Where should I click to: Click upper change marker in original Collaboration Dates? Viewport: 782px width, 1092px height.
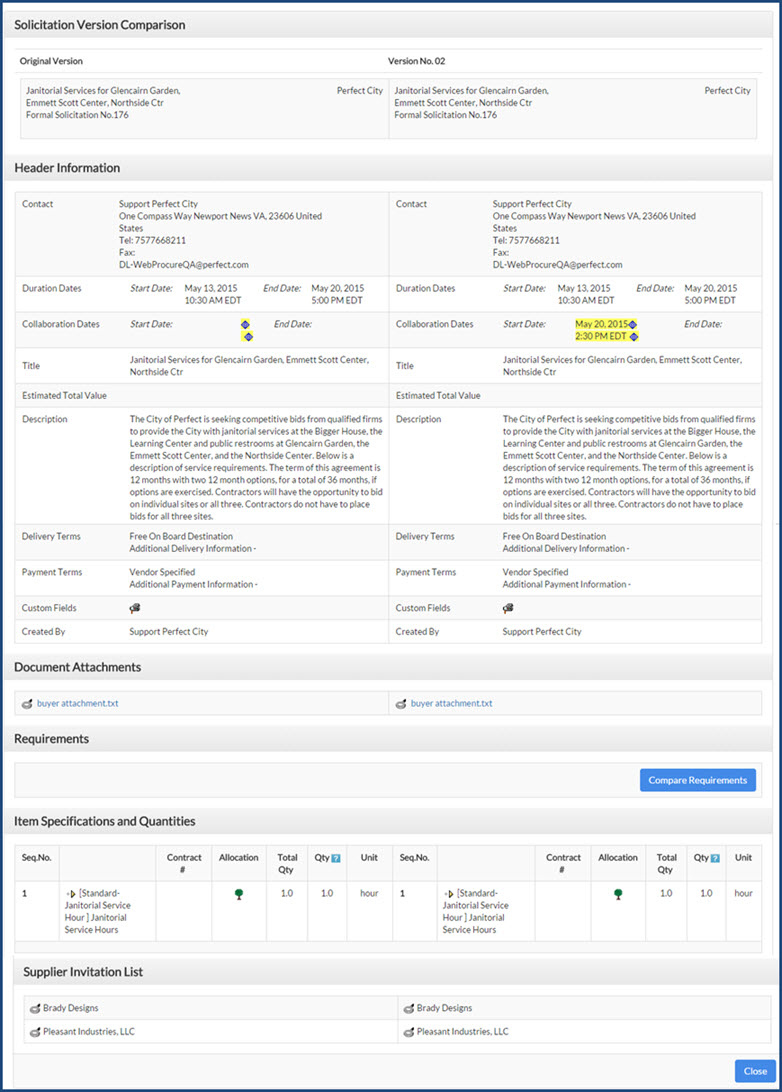tap(245, 325)
